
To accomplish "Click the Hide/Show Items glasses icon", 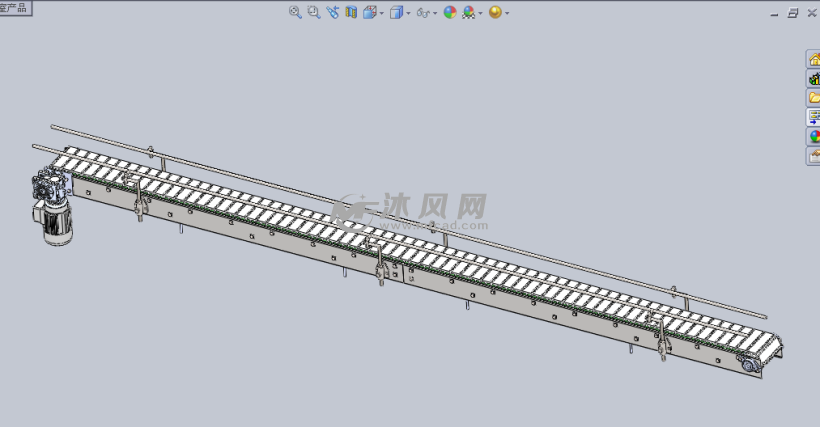I will coord(423,13).
